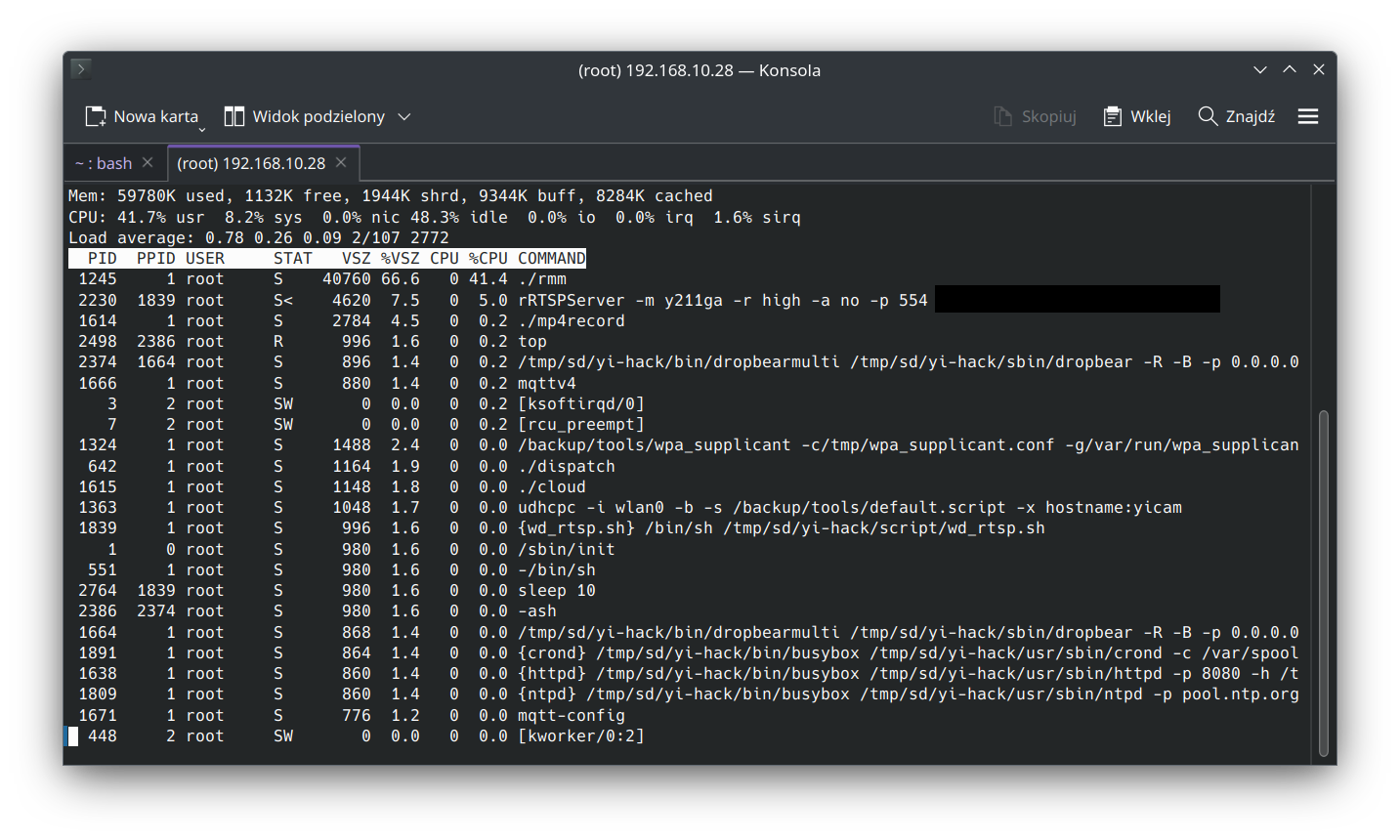This screenshot has height=840, width=1400.
Task: Click the Nowa karta (new tab) icon
Action: click(98, 115)
